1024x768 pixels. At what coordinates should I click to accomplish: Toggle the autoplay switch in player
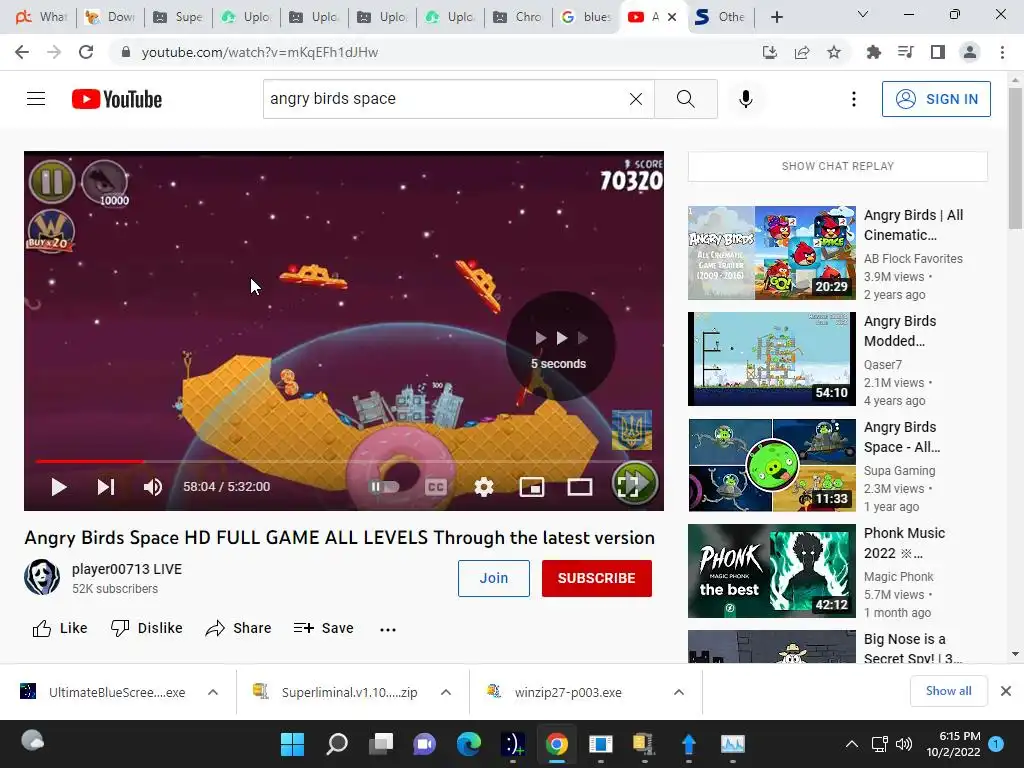[384, 487]
